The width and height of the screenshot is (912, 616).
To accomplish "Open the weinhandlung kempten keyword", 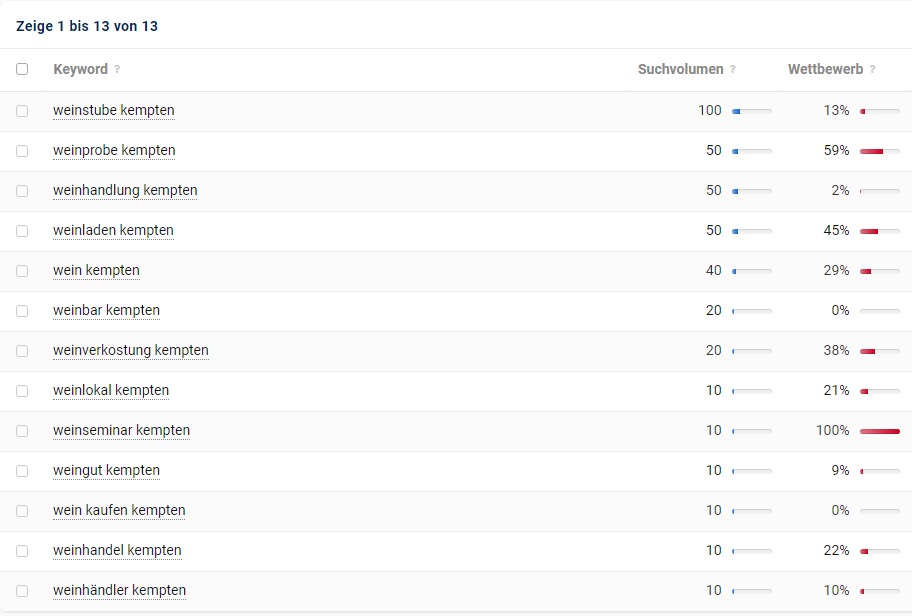I will pyautogui.click(x=125, y=191).
